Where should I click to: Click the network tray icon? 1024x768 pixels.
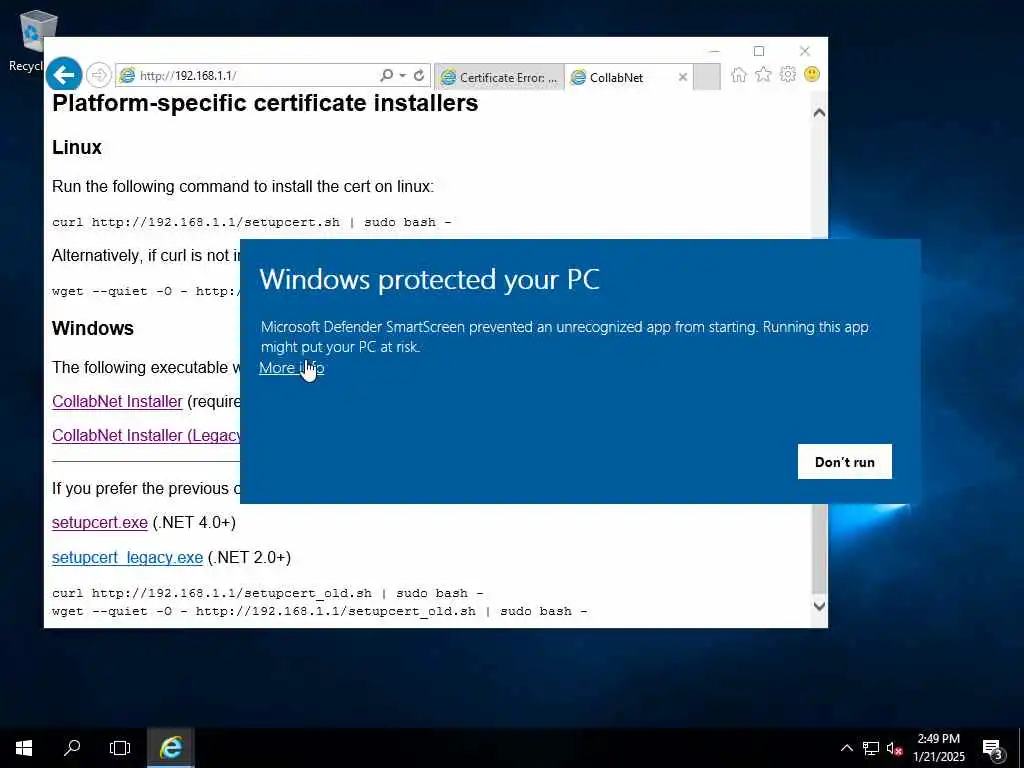coord(871,748)
